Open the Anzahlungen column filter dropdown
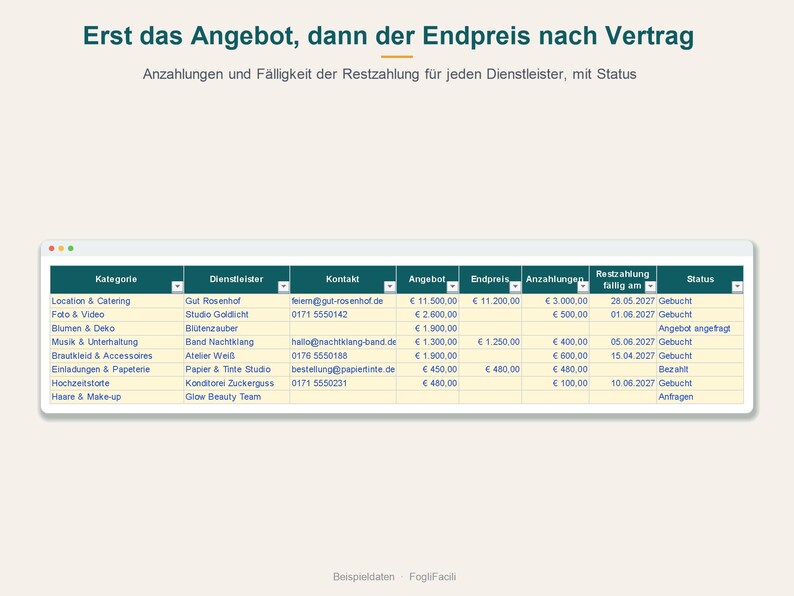The width and height of the screenshot is (794, 596). pos(583,287)
